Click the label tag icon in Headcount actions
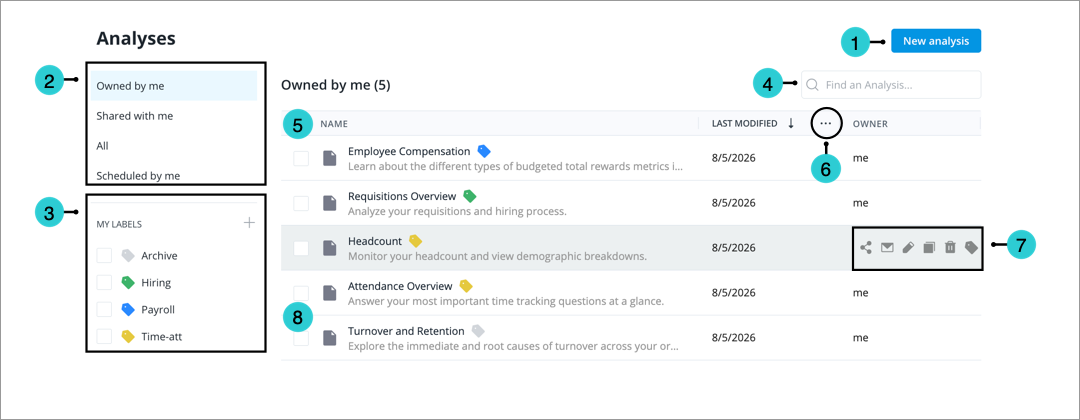 [971, 248]
